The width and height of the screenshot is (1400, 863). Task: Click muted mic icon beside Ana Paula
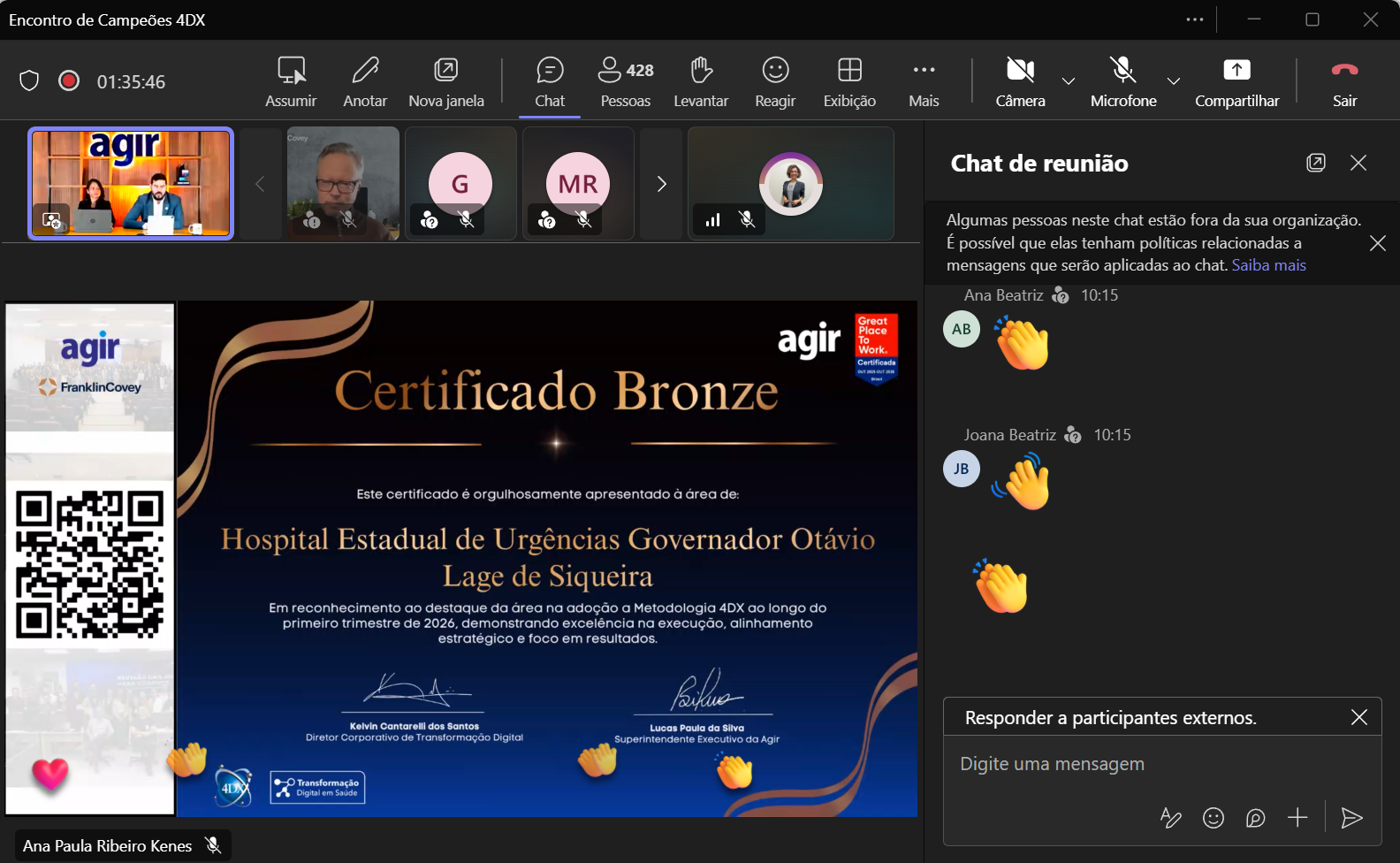(x=213, y=845)
